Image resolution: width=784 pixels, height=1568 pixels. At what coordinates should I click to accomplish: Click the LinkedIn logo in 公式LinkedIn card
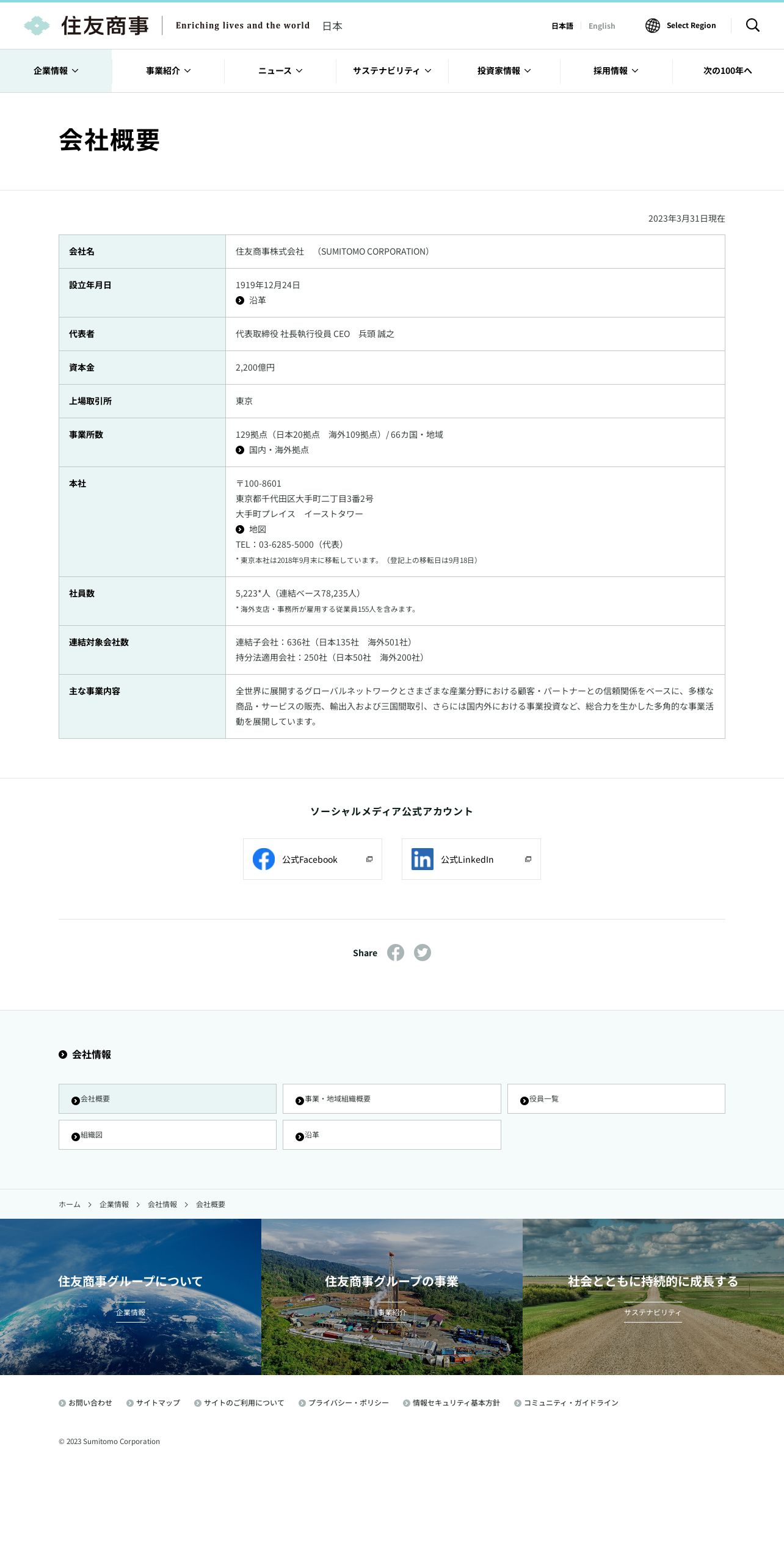(423, 859)
